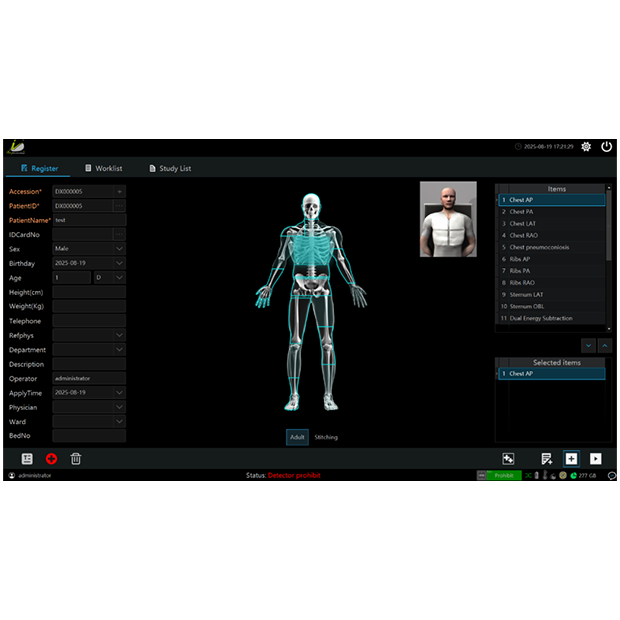
Task: Click the chat bubble icon in status bar
Action: click(x=611, y=475)
